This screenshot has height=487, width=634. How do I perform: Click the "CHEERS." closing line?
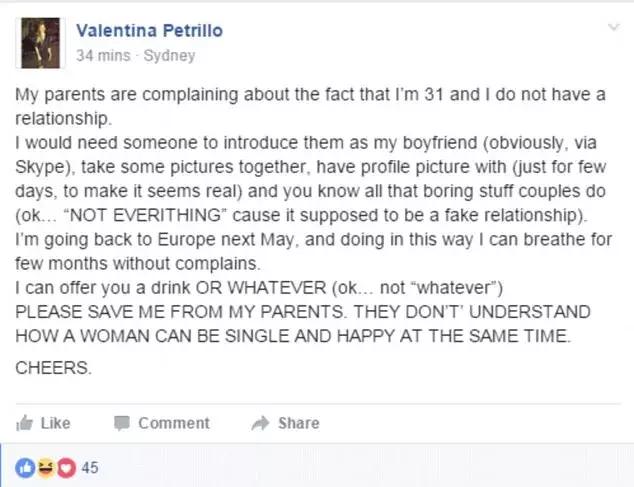54,367
